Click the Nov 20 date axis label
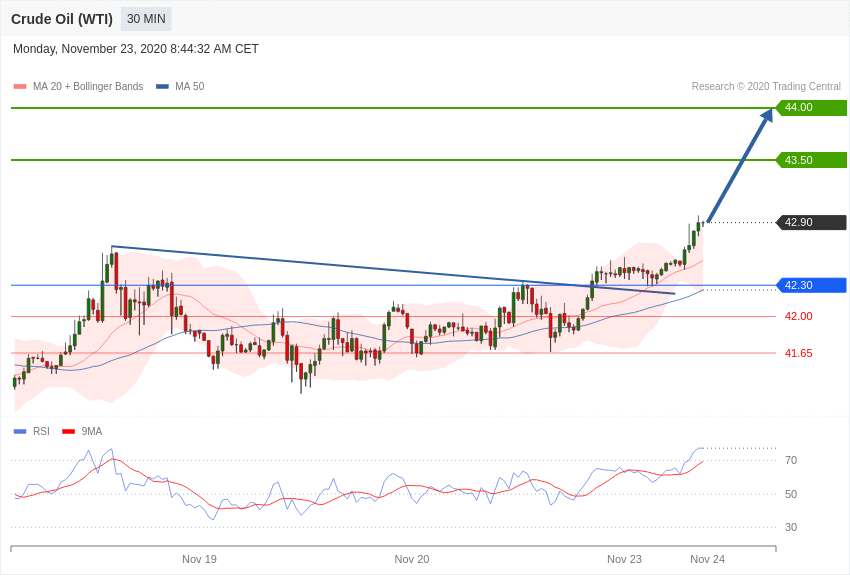This screenshot has height=576, width=850. [x=412, y=559]
